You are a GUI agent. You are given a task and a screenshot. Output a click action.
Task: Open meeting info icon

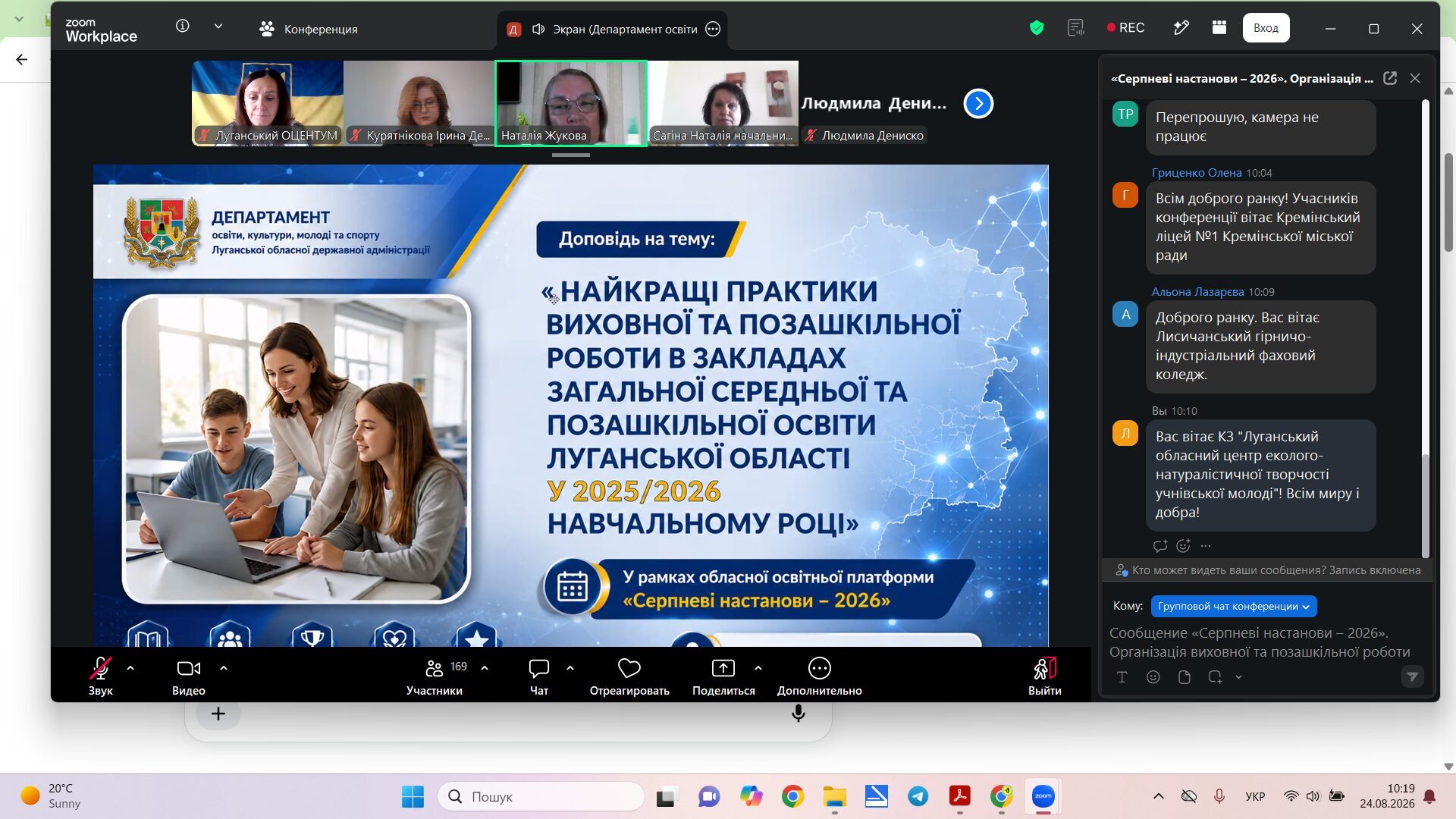click(x=182, y=27)
